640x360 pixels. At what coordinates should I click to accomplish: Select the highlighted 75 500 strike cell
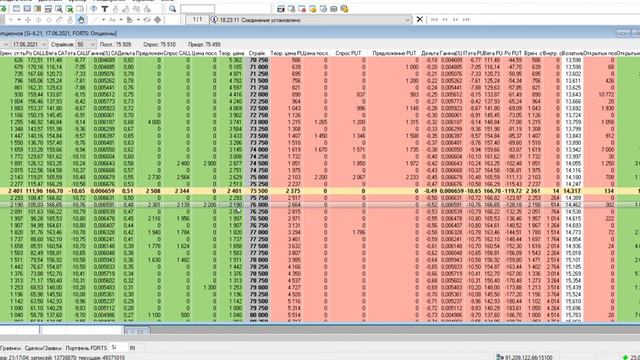click(x=258, y=191)
